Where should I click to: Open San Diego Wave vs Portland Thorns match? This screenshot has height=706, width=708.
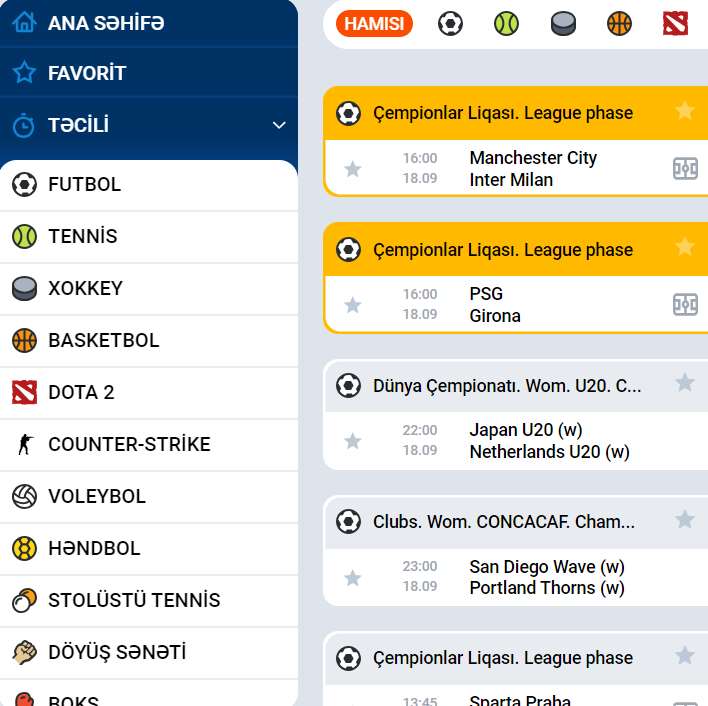click(x=516, y=577)
